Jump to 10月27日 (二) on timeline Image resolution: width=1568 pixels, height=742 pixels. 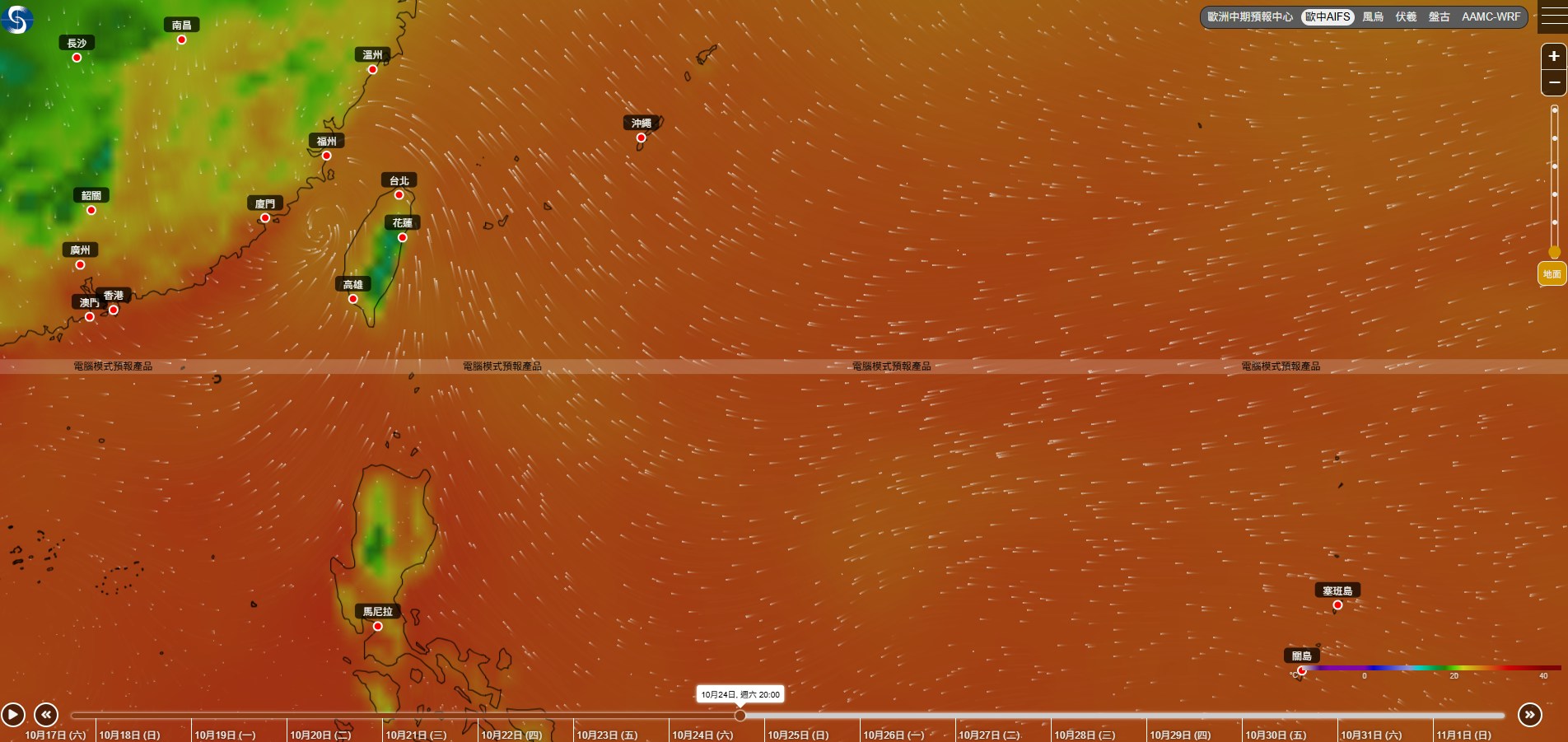pyautogui.click(x=989, y=735)
